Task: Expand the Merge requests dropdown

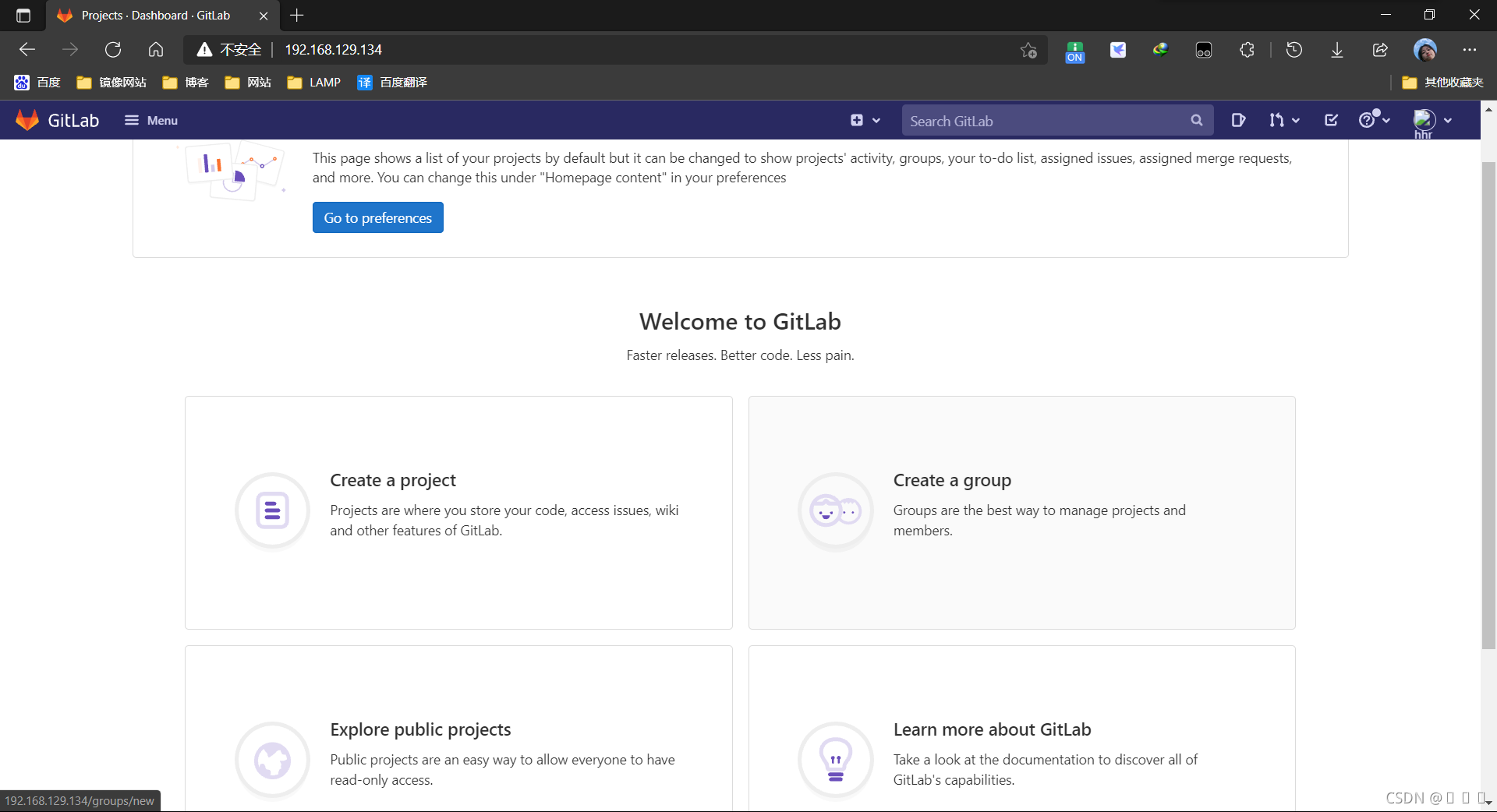Action: tap(1284, 120)
